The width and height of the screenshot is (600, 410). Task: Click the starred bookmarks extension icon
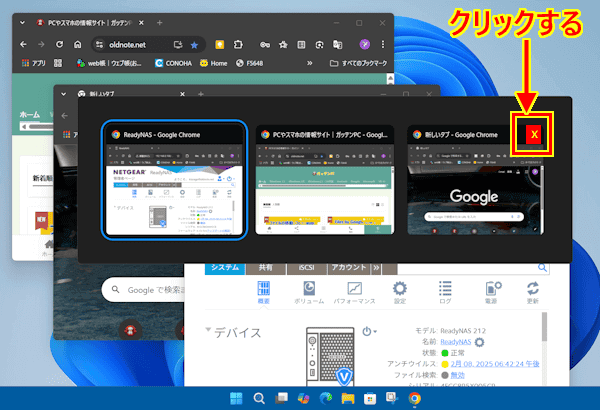pos(283,45)
